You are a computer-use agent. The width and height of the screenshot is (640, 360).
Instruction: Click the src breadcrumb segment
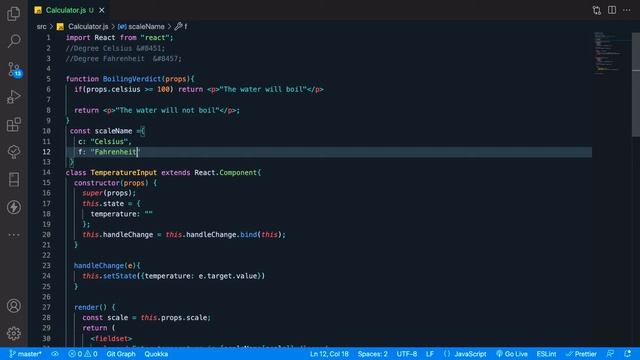(x=42, y=27)
